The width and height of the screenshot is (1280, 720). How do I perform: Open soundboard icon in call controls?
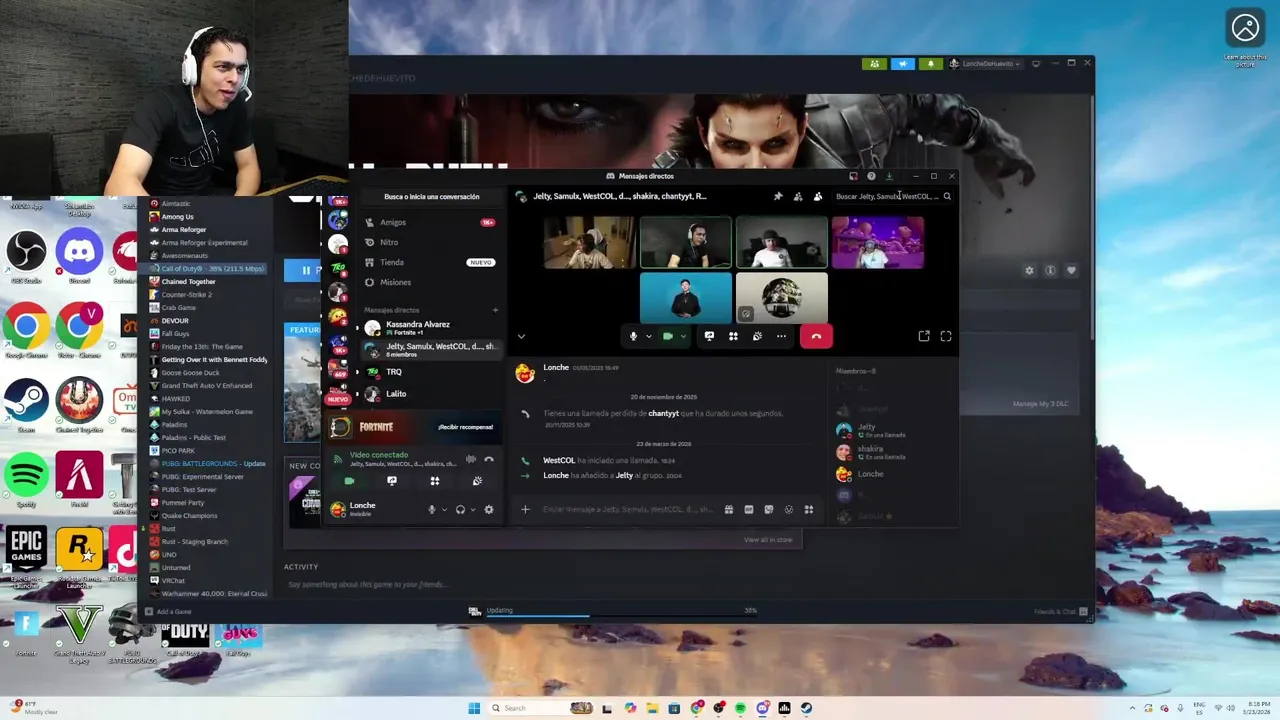[757, 336]
